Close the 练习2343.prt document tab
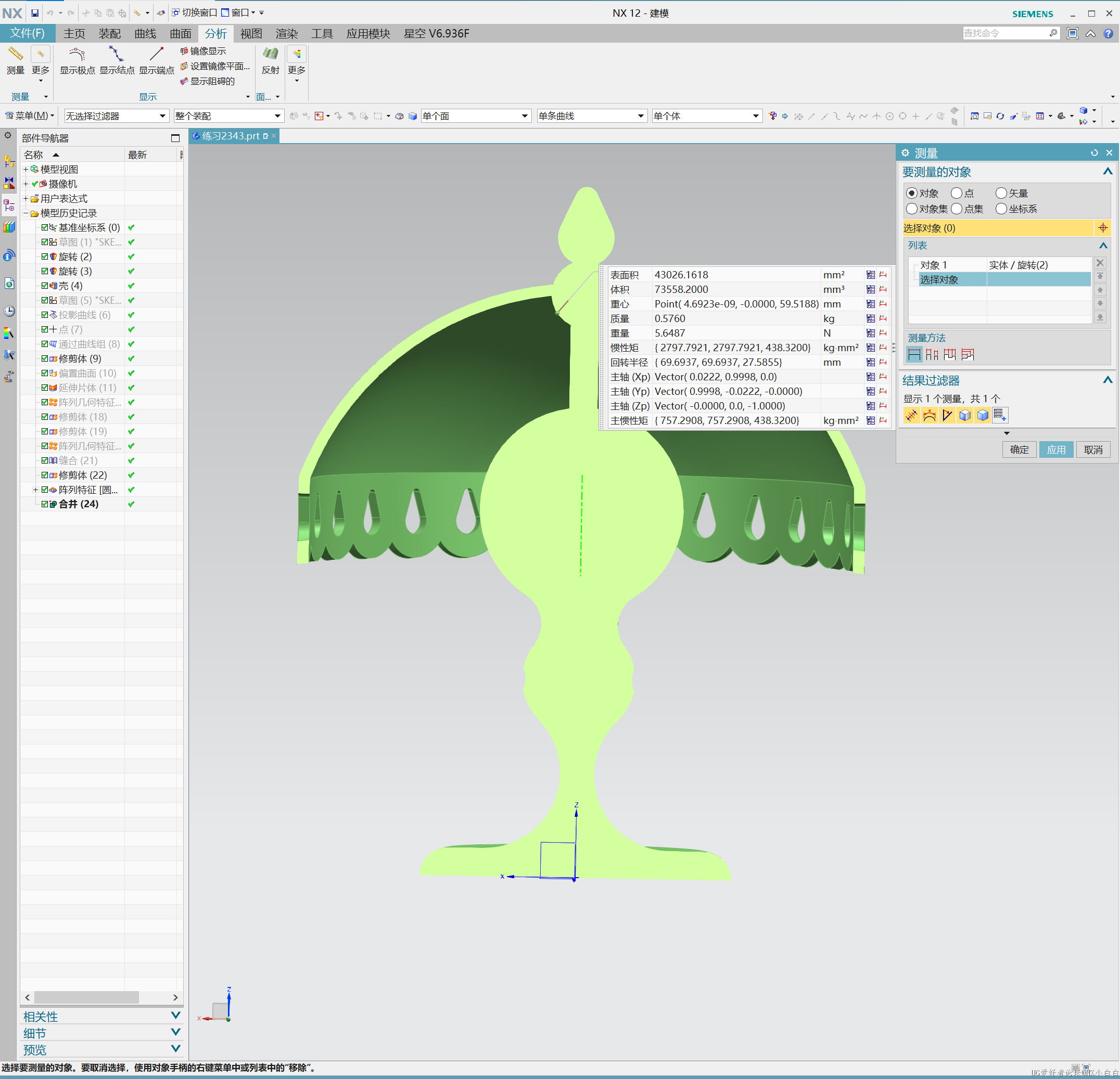Screen dimensions: 1120x1079 pos(274,135)
